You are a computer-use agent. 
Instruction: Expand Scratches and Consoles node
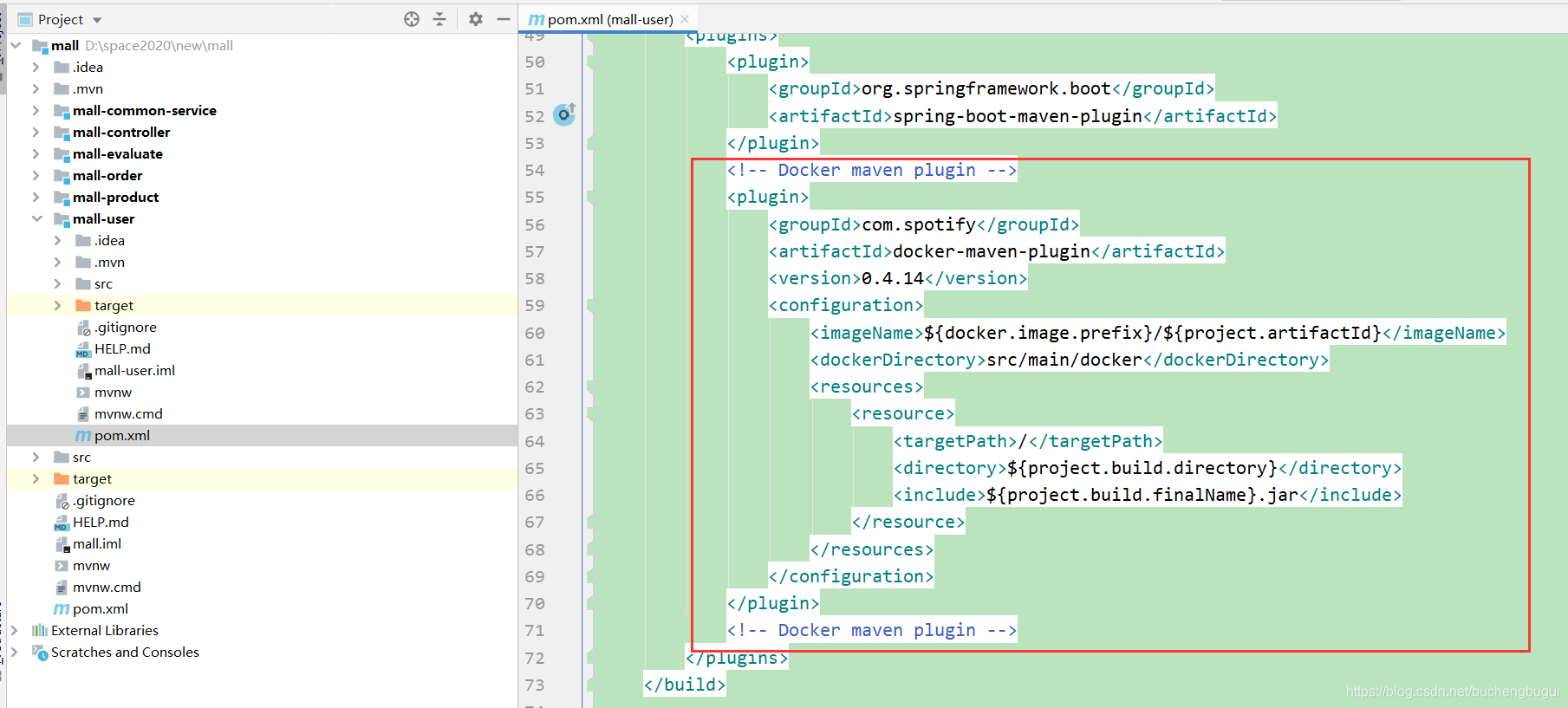[x=14, y=652]
